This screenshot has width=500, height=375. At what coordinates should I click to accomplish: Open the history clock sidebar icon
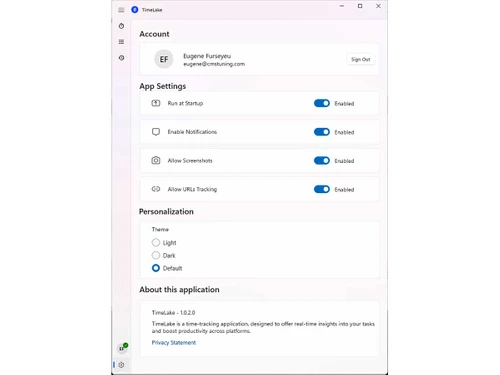point(121,58)
